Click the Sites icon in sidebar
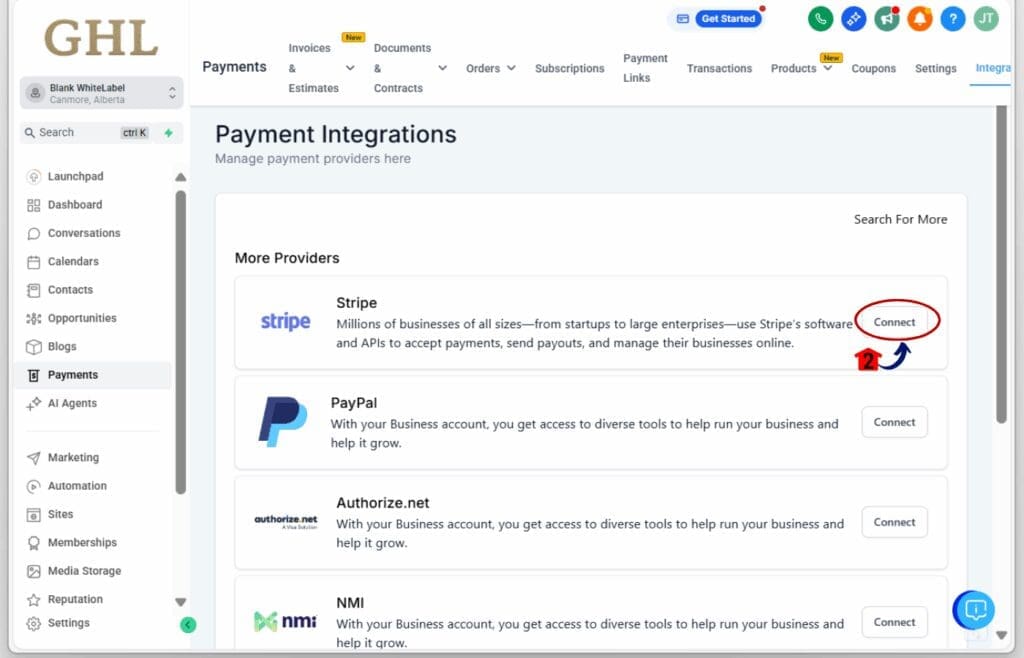 click(34, 514)
